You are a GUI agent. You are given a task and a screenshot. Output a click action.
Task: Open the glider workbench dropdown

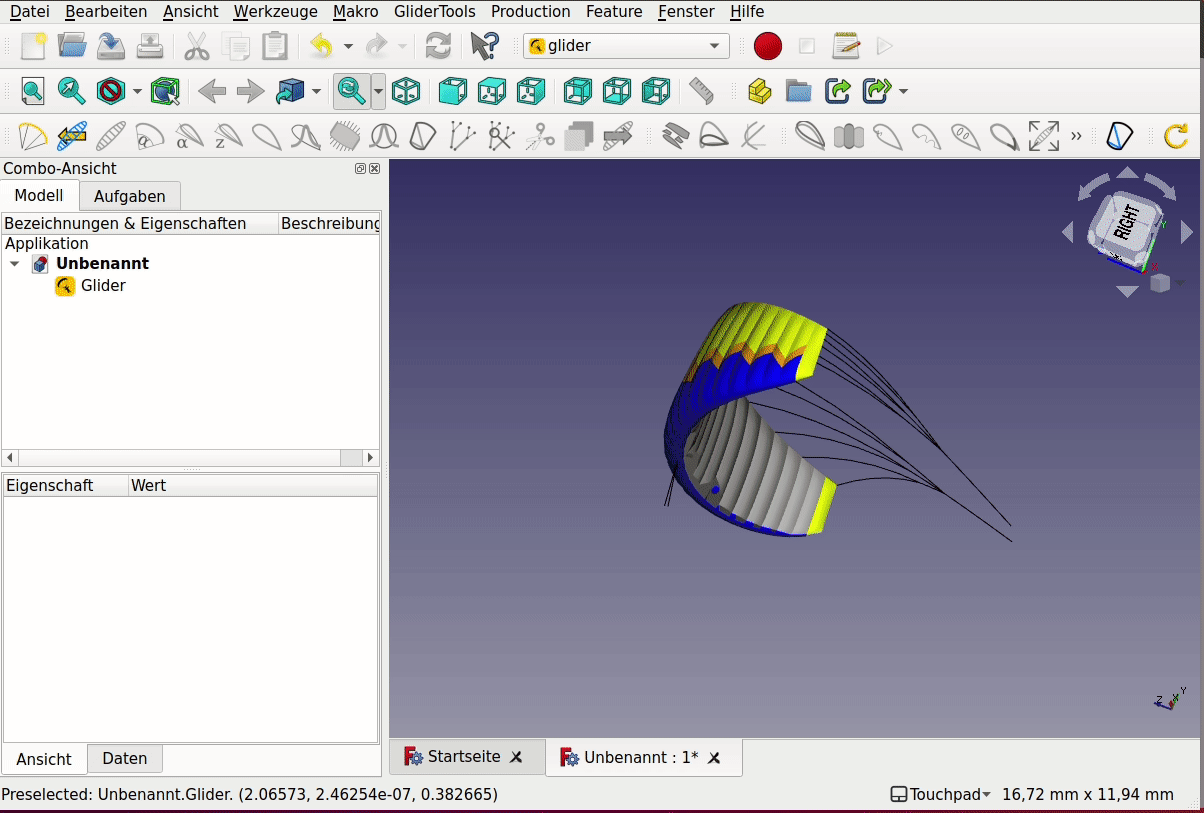(626, 46)
